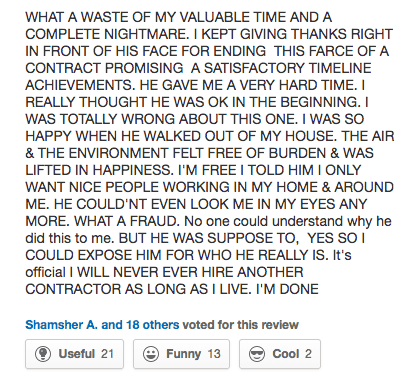Click the lightbulb icon on Useful

coord(43,354)
